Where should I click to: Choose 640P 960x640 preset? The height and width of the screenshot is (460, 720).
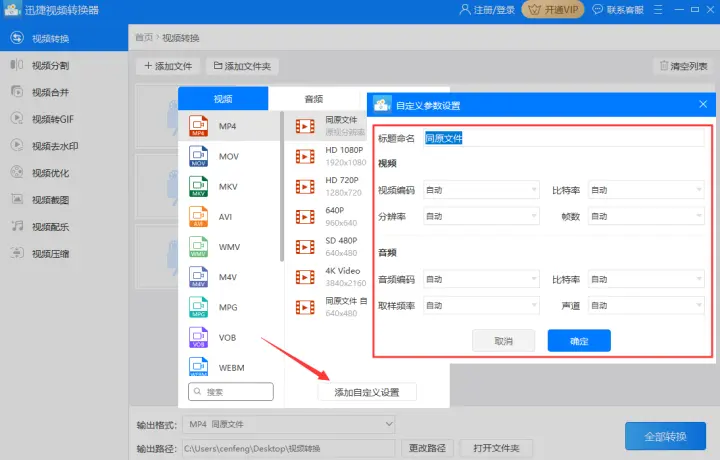point(331,217)
